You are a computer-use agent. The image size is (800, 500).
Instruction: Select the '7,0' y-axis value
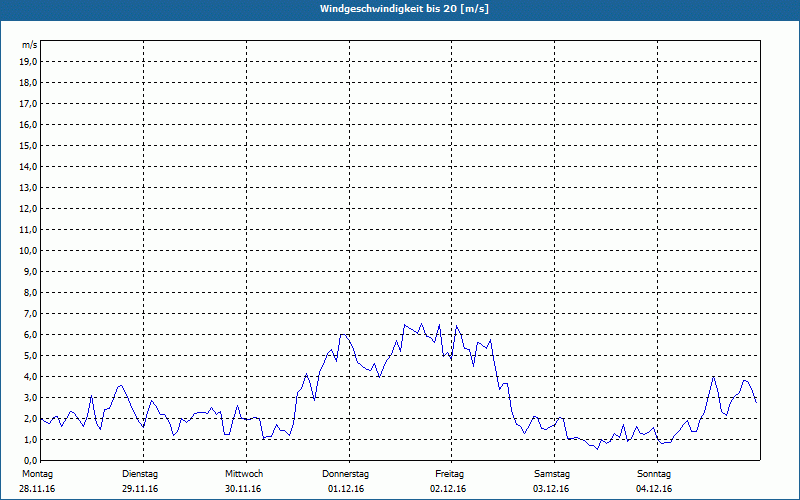(x=31, y=313)
